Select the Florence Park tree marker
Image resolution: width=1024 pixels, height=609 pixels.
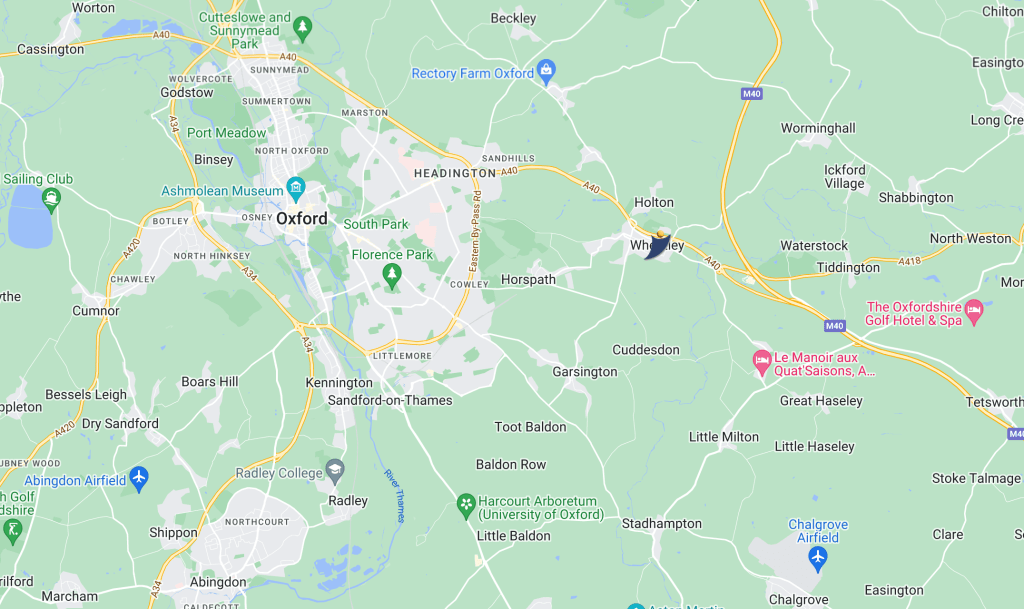coord(392,276)
